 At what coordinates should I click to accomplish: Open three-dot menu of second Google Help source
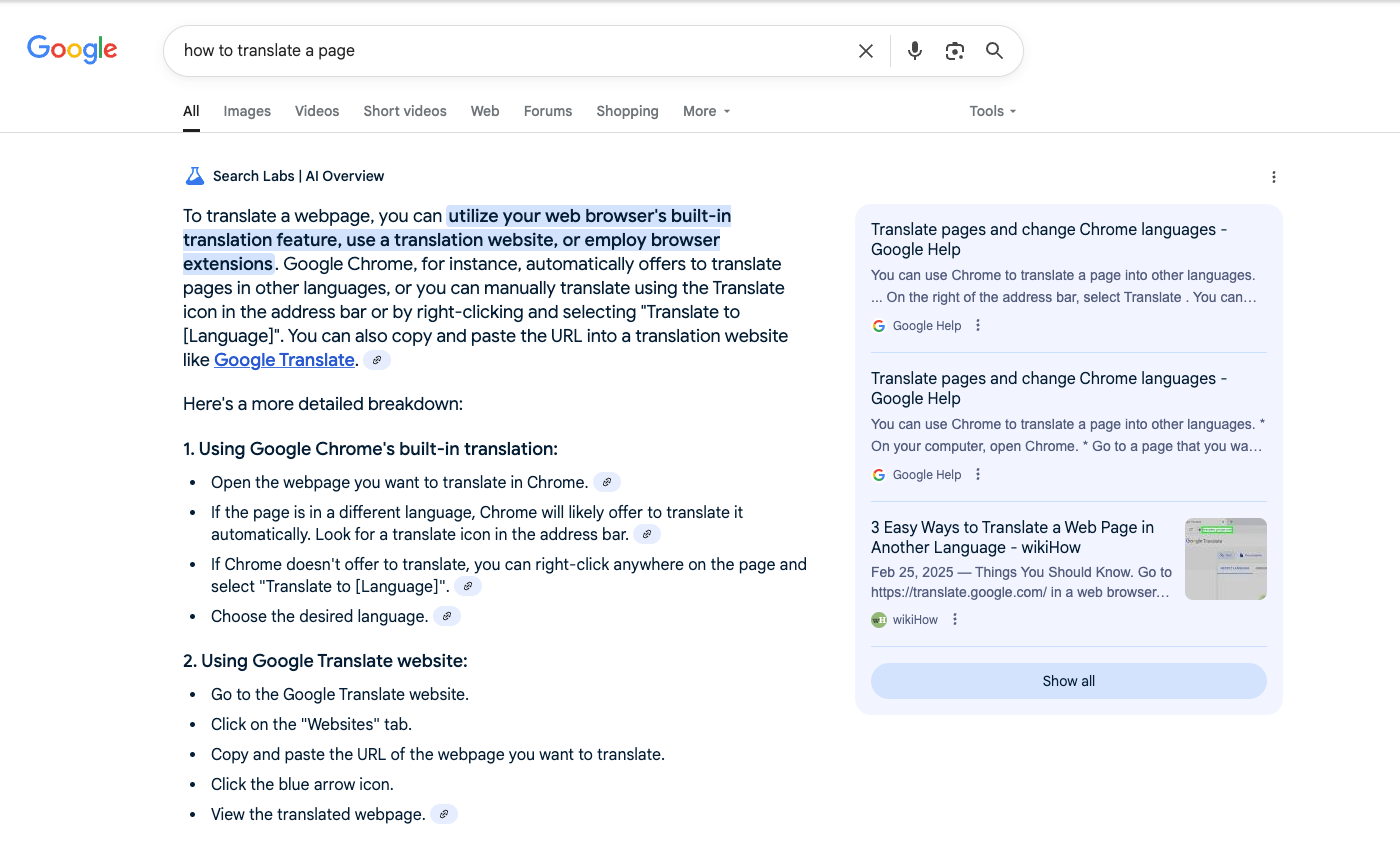[978, 474]
